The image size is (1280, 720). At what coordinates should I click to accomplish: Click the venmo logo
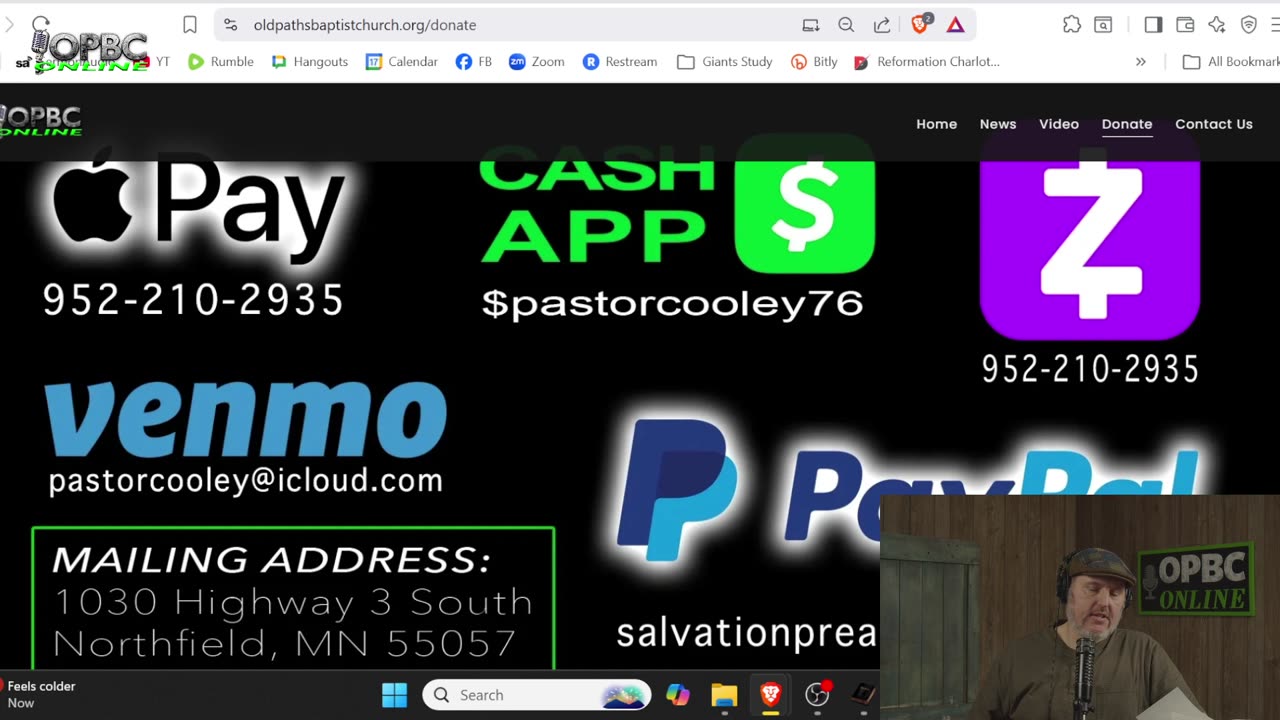coord(245,419)
